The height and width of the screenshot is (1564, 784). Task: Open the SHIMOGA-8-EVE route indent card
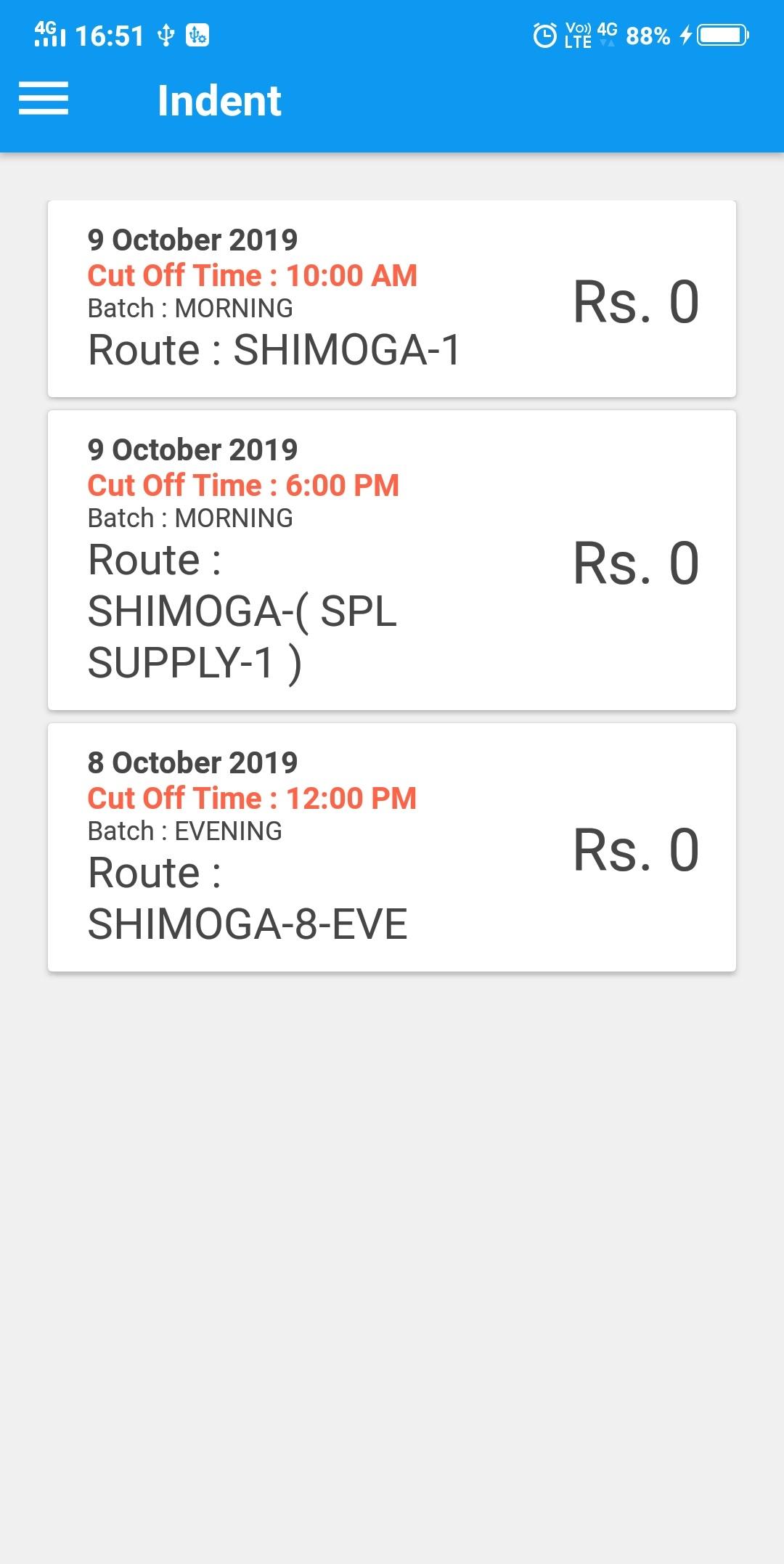click(392, 847)
